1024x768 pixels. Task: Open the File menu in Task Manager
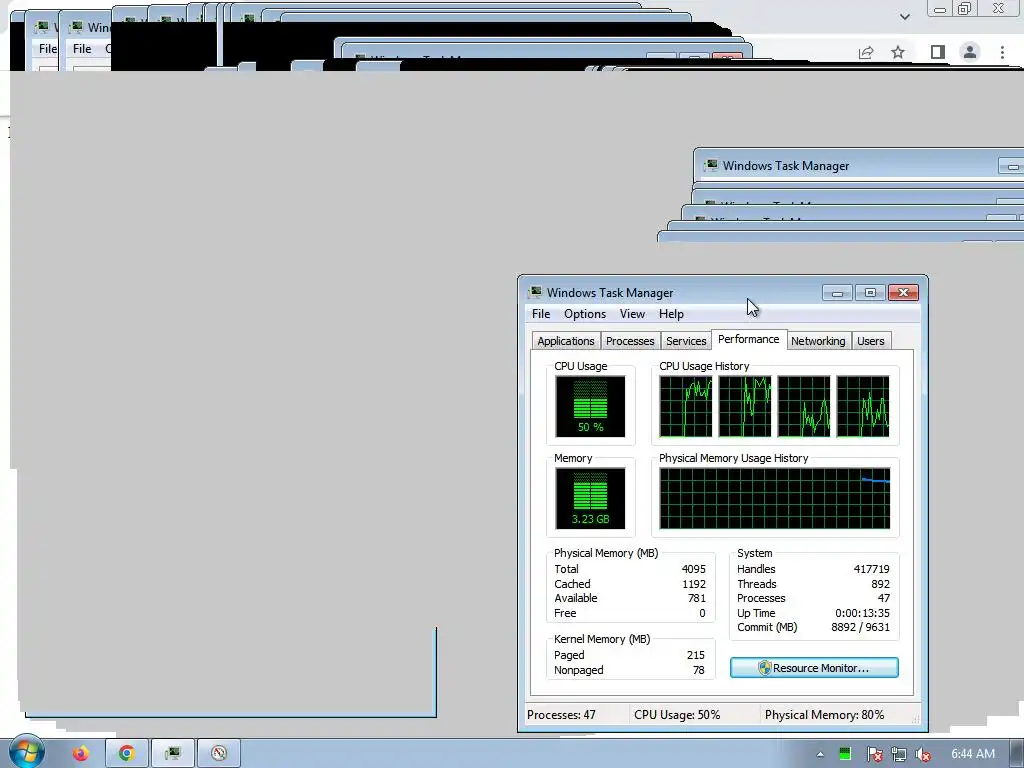tap(541, 314)
